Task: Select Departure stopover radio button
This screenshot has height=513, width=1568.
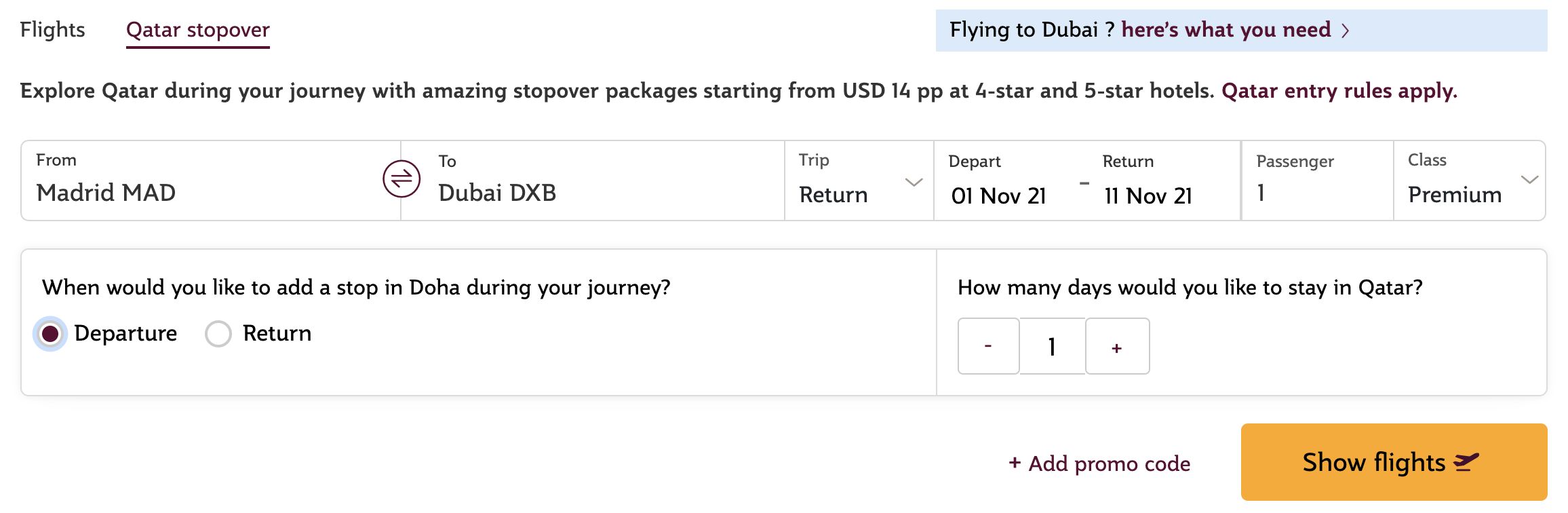Action: tap(50, 334)
